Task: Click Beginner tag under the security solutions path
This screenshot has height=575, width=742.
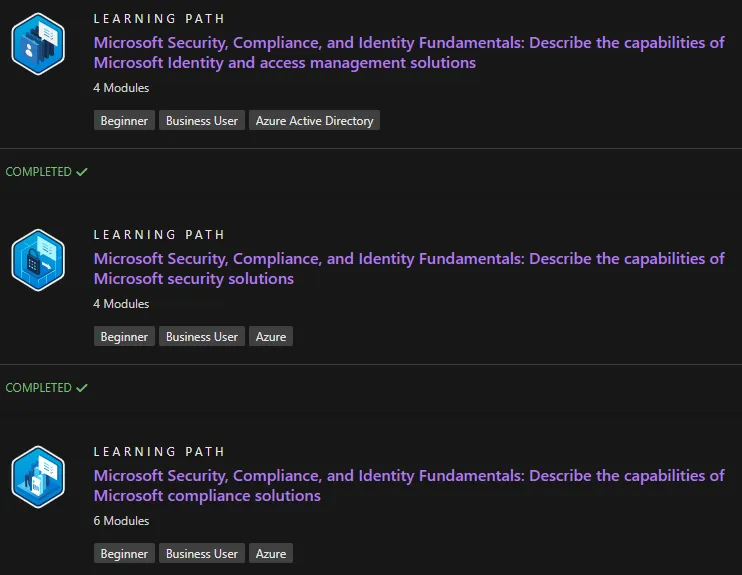Action: (124, 337)
